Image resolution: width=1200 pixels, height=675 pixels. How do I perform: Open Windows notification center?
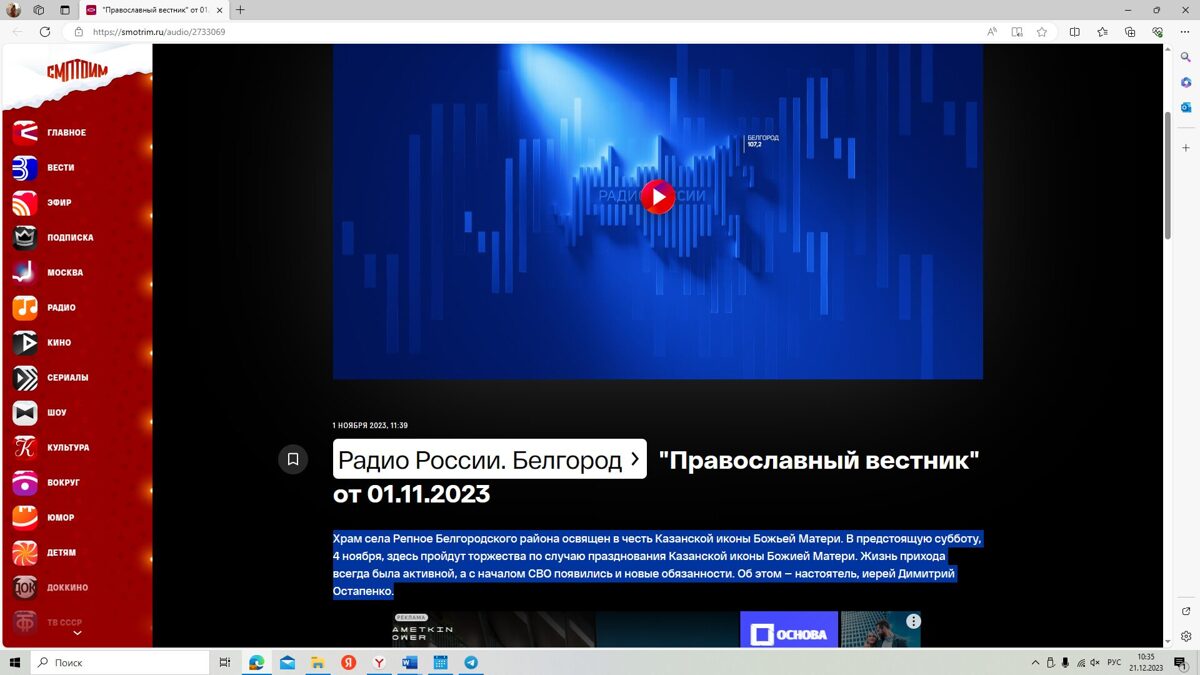(1181, 663)
